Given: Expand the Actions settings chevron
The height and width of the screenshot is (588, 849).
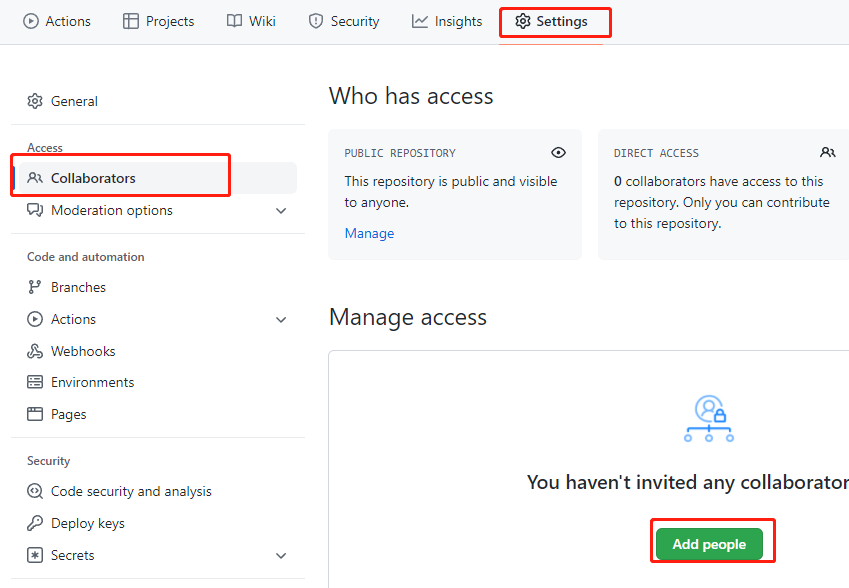Looking at the screenshot, I should (281, 320).
